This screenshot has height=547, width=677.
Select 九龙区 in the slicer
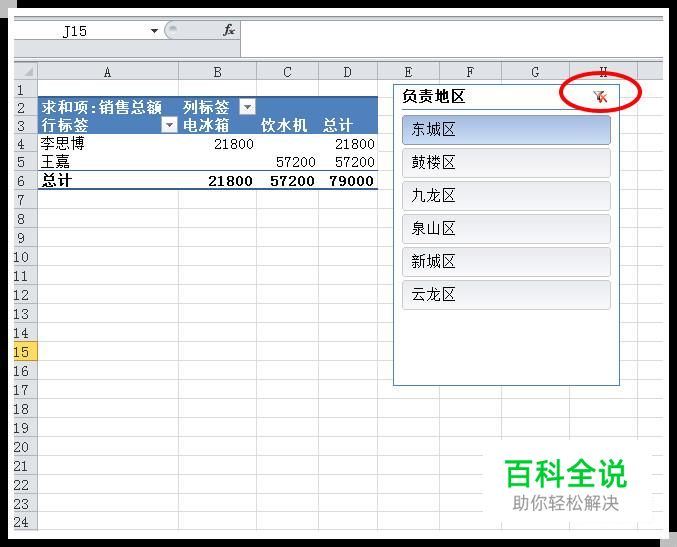[506, 196]
